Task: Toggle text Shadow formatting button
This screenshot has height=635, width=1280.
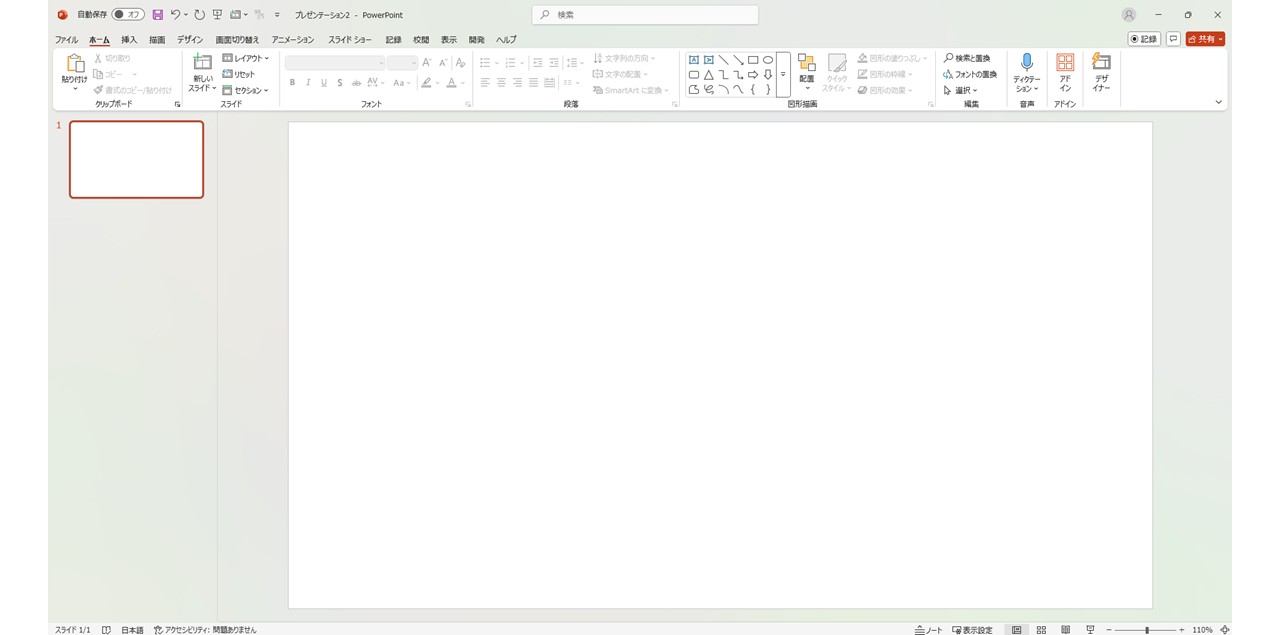Action: (340, 83)
